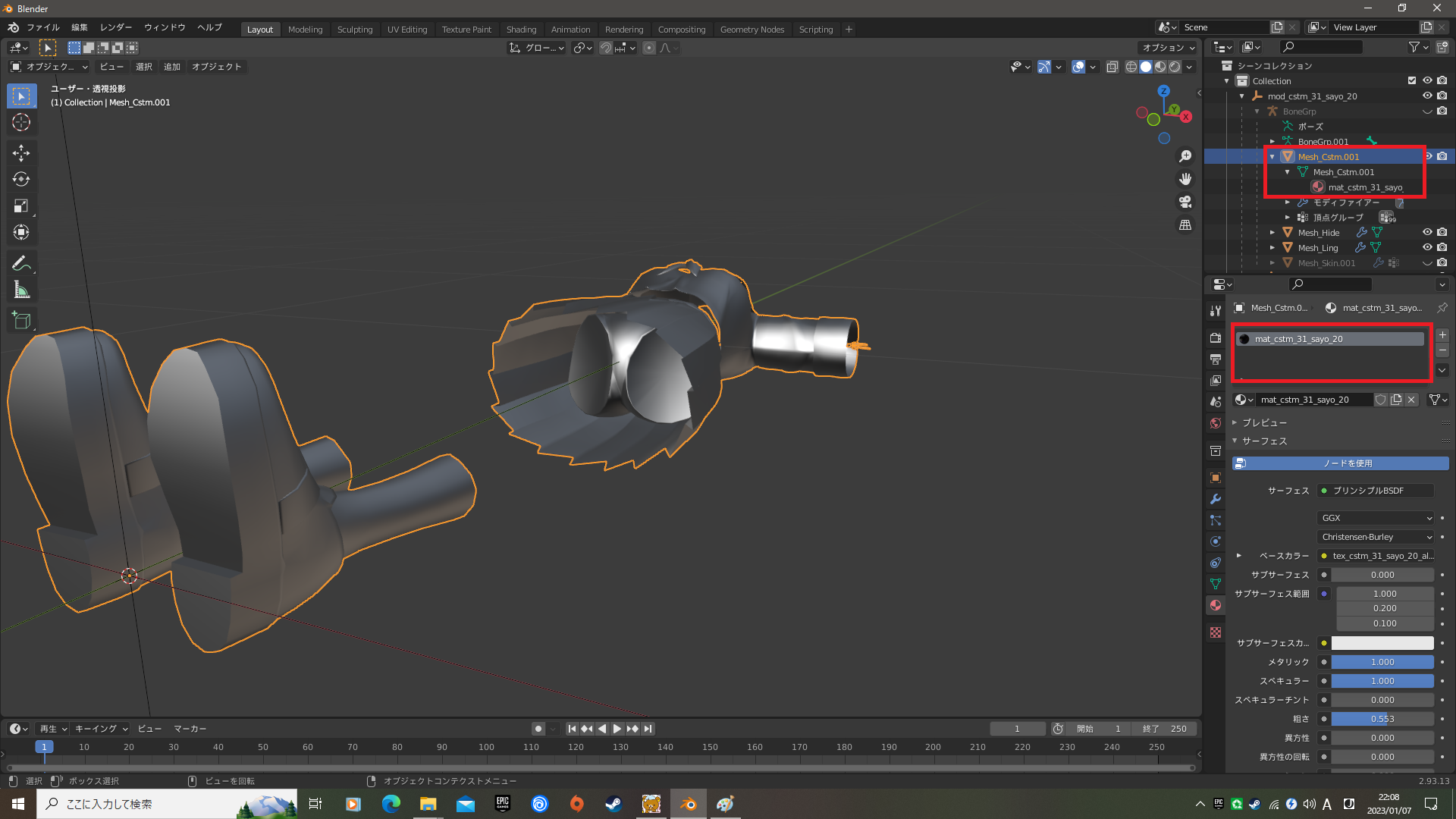
Task: Open Render properties tab
Action: pos(1216,337)
